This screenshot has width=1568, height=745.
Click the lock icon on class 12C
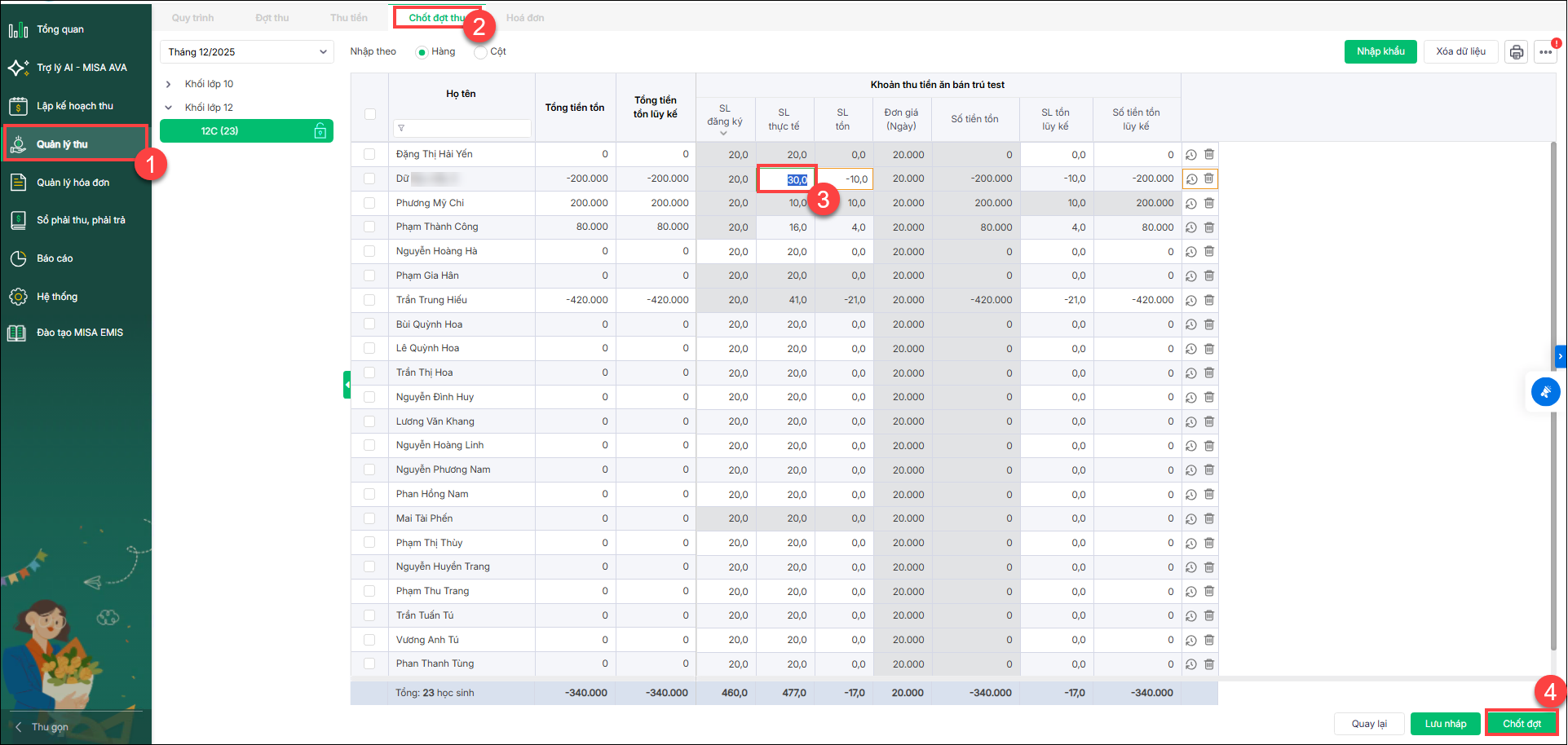320,131
